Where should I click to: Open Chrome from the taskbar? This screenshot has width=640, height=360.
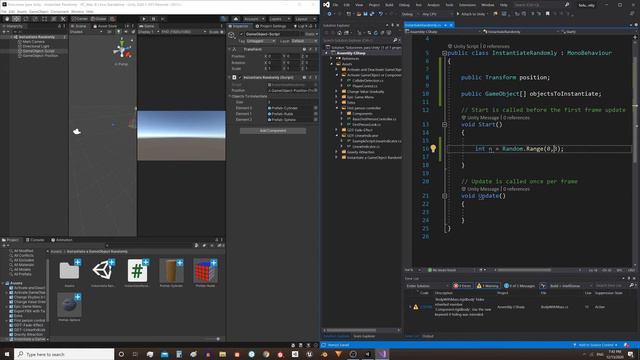266,354
